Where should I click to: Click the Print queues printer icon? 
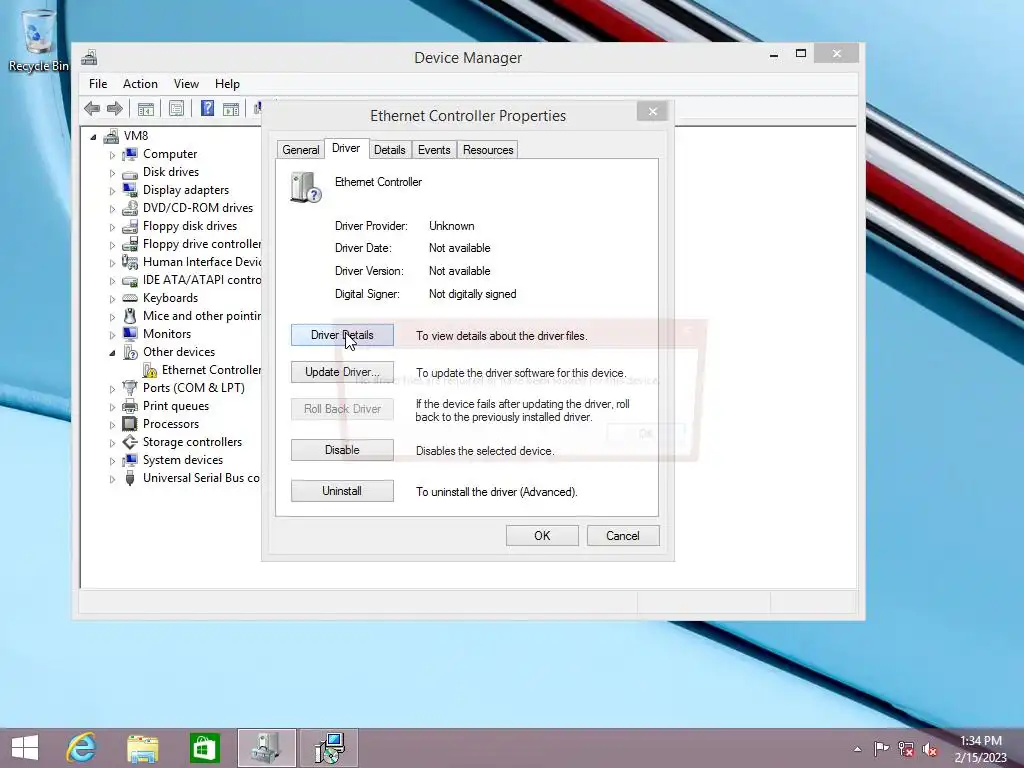[130, 406]
